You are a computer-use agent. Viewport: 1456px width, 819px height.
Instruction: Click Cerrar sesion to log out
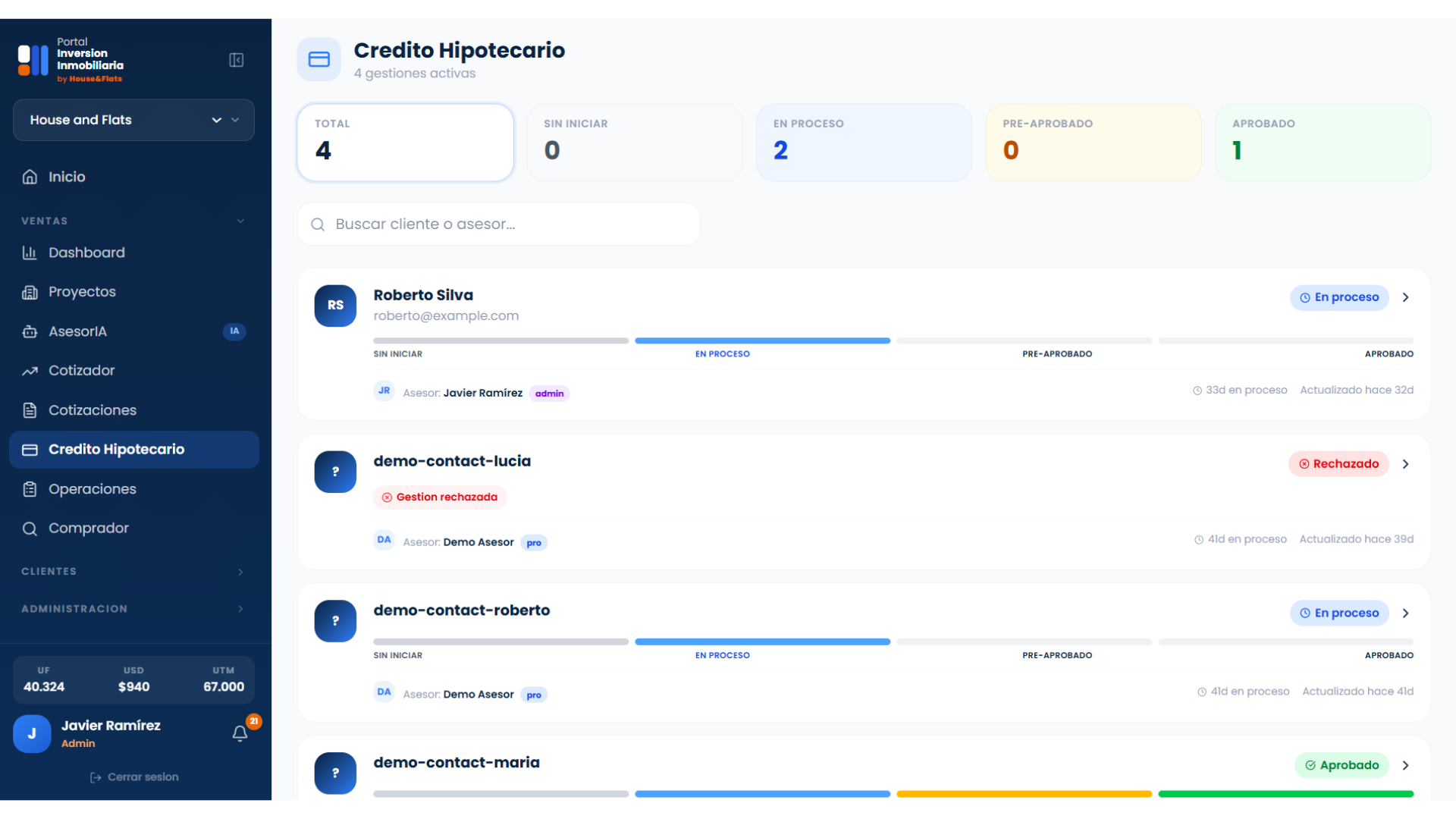tap(134, 777)
